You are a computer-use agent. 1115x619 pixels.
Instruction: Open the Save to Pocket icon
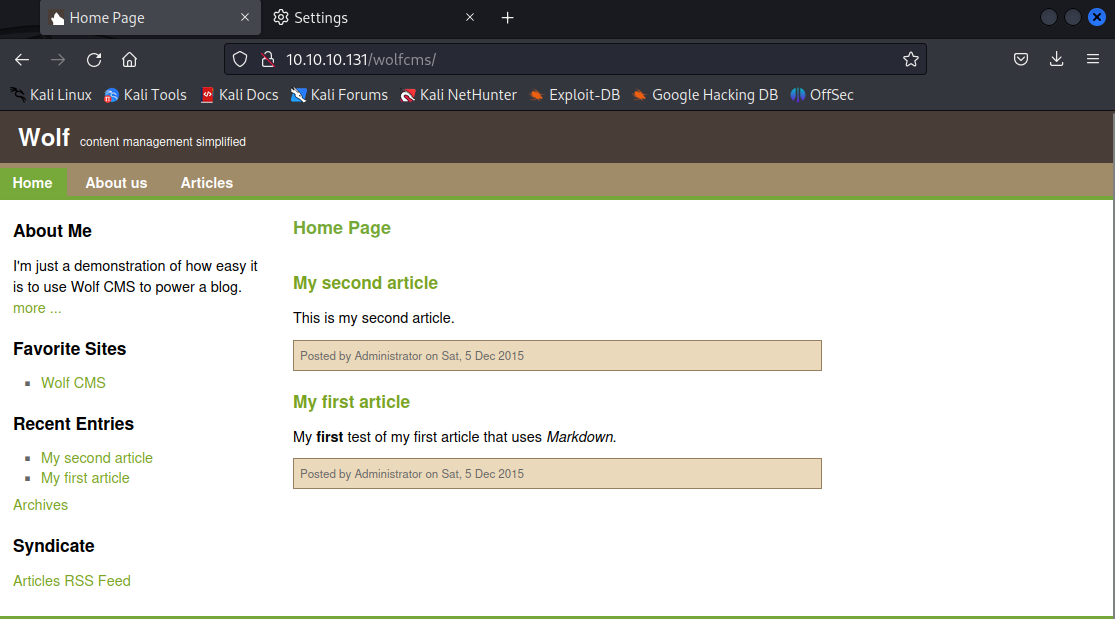[x=1021, y=59]
